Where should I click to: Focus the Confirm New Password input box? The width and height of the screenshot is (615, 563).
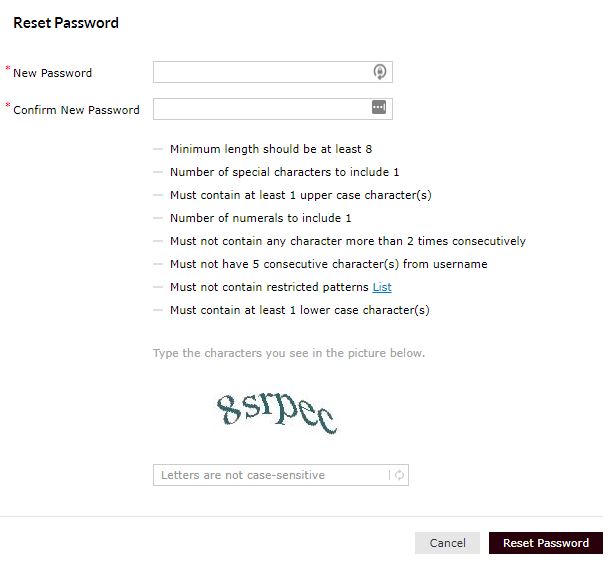tap(273, 109)
